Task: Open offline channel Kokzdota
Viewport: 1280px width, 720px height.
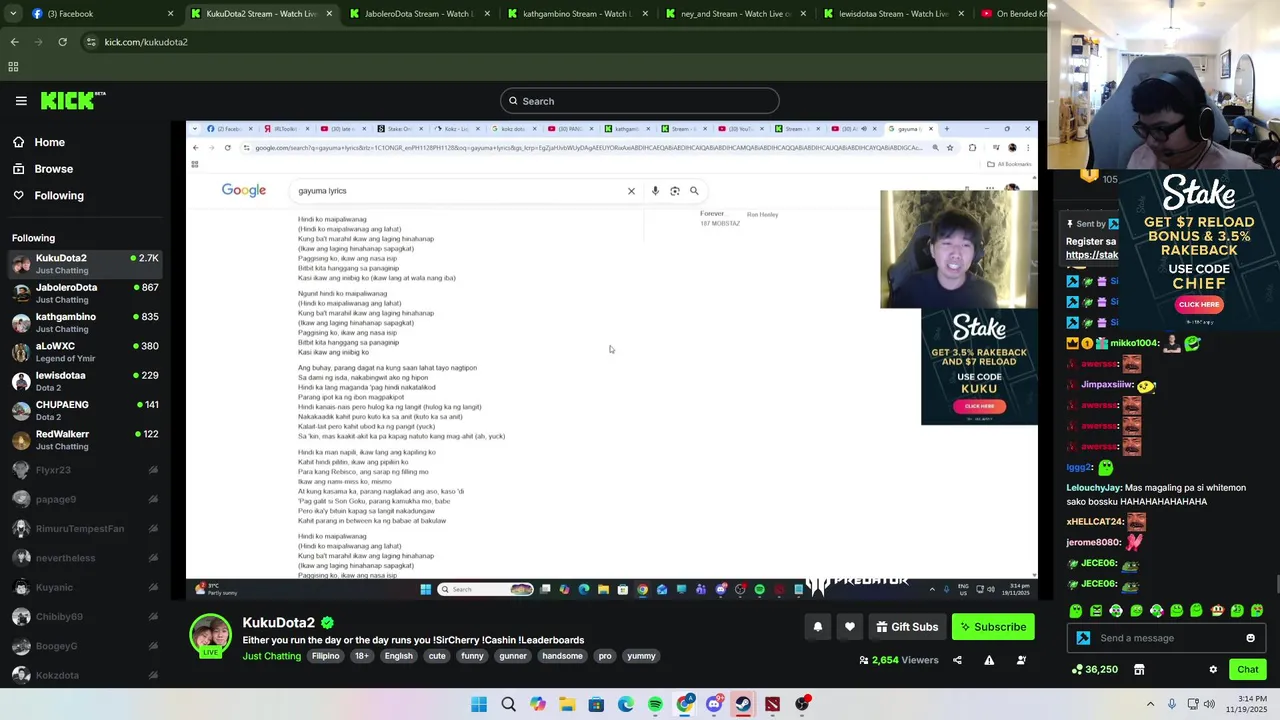Action: (x=85, y=675)
